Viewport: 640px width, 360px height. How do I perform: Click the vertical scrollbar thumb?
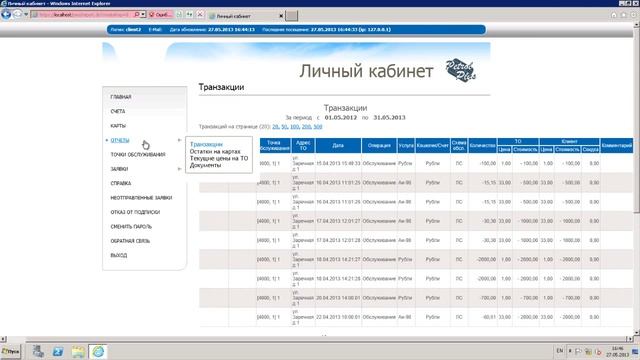click(x=637, y=120)
